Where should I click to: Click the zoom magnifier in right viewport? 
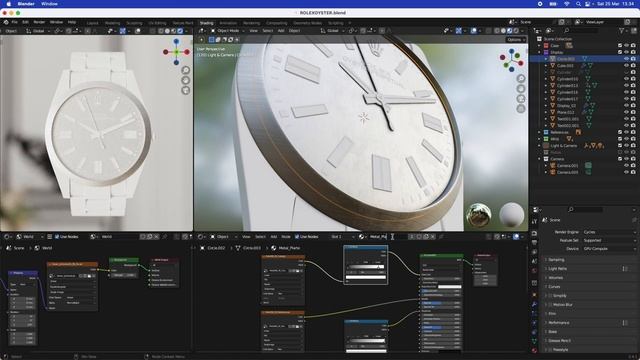point(521,78)
